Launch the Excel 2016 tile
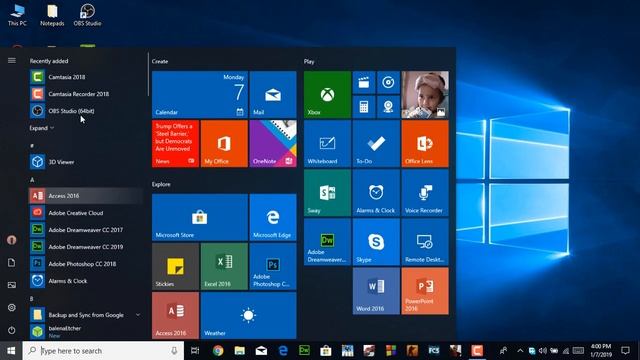The height and width of the screenshot is (360, 640). pos(224,266)
